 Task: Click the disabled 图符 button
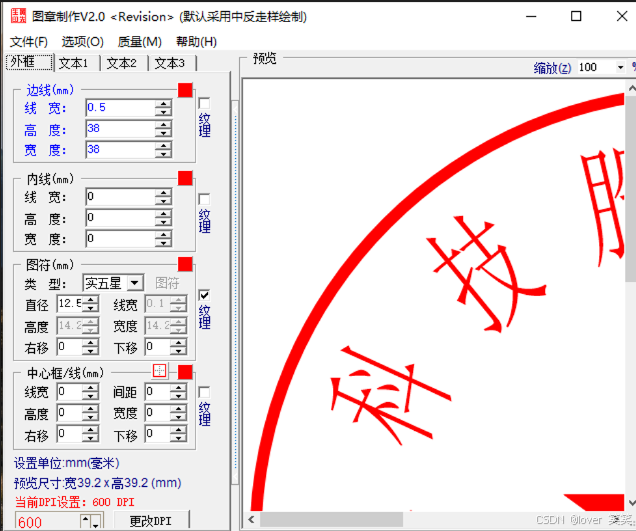point(168,283)
